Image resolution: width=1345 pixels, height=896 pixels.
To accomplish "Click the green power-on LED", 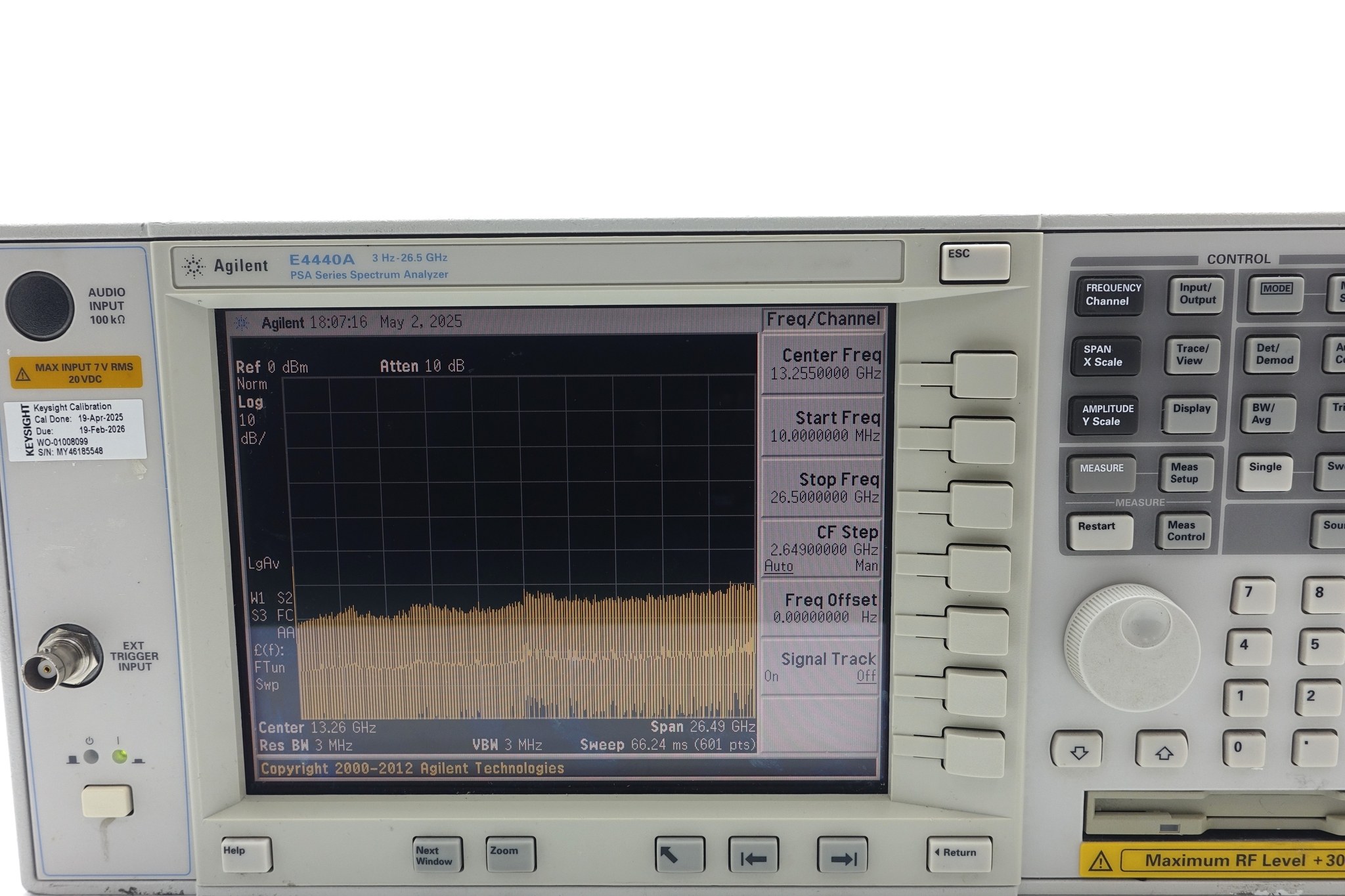I will (120, 757).
